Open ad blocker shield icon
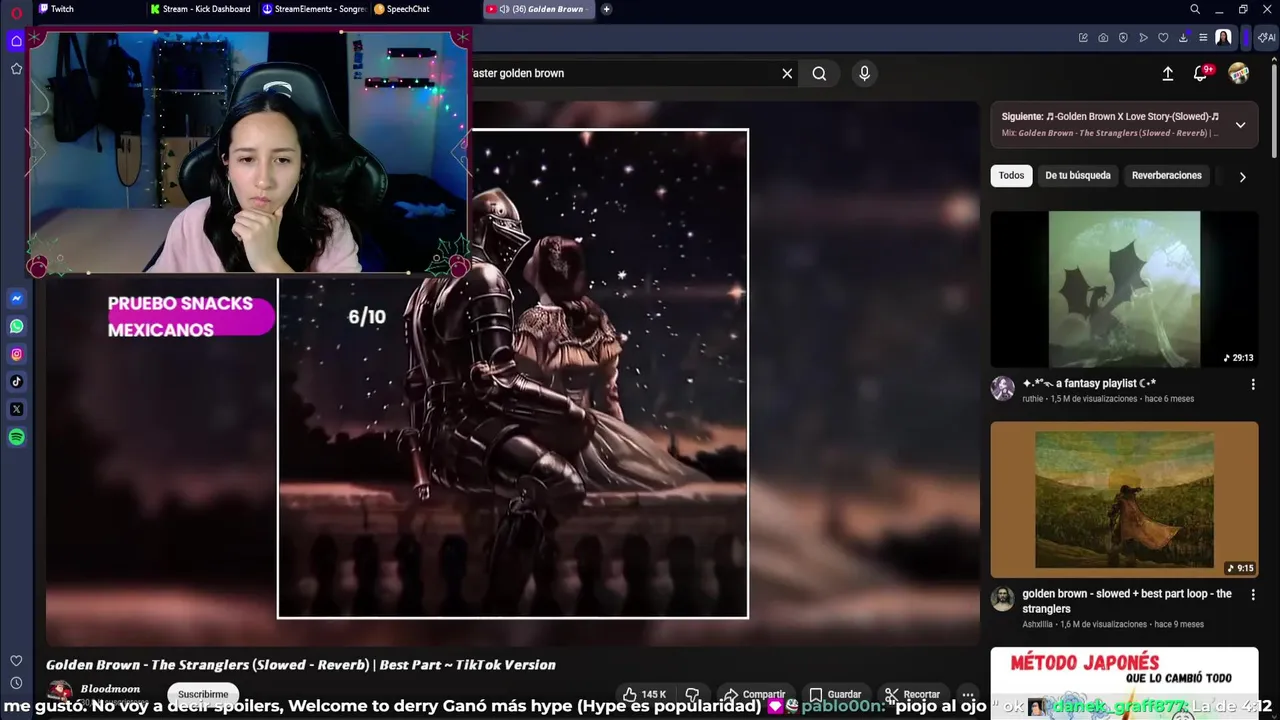 click(1123, 38)
